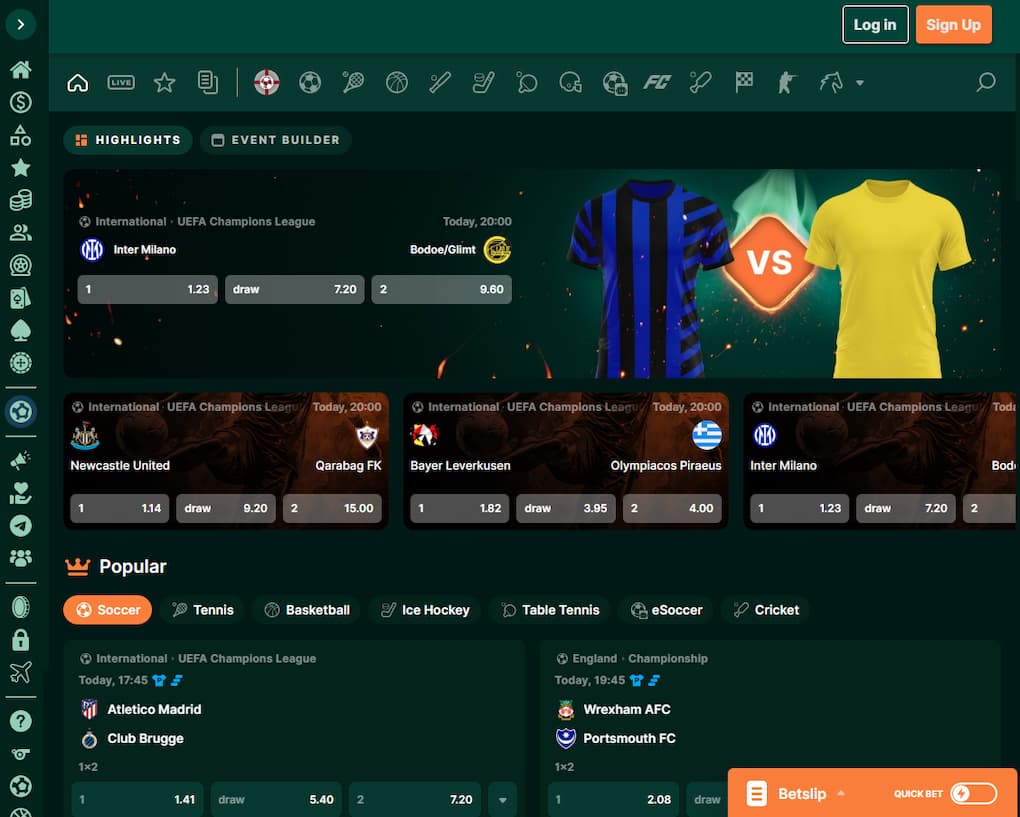Viewport: 1020px width, 817px height.
Task: Switch to the Event Builder tab
Action: (276, 140)
